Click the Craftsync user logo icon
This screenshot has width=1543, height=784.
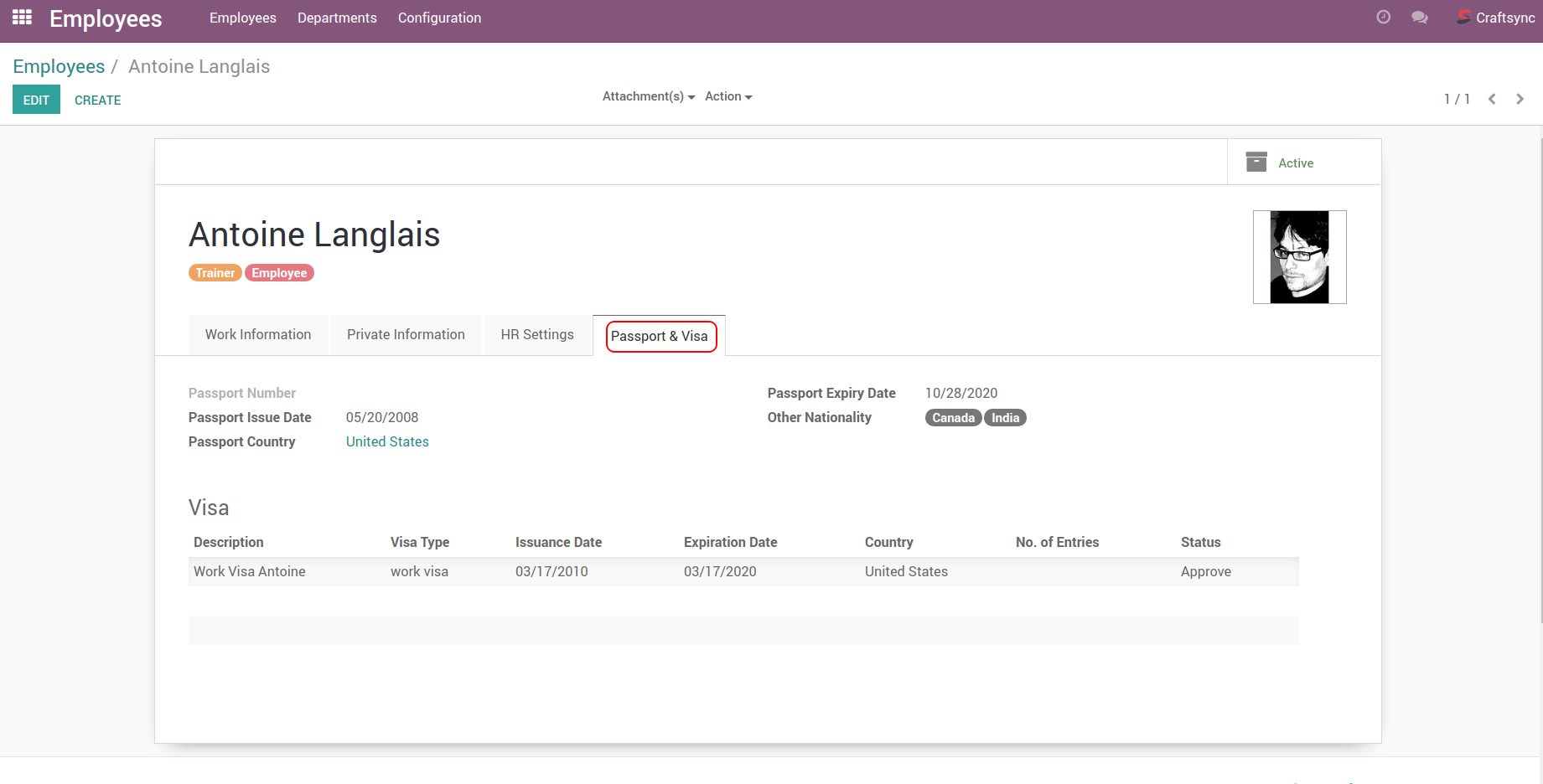click(1463, 18)
